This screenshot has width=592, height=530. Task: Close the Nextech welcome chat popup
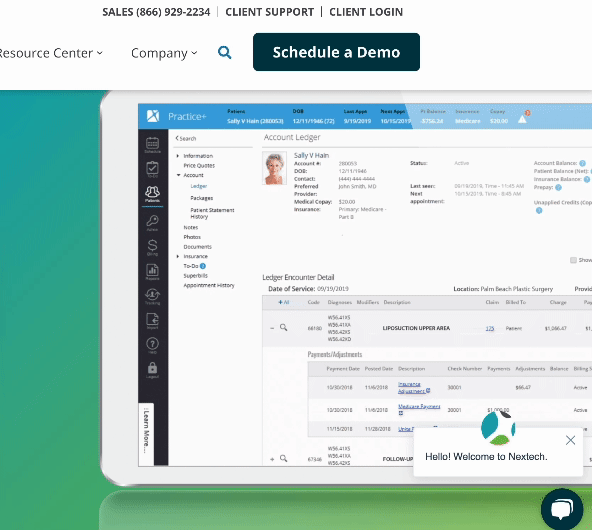click(x=570, y=440)
